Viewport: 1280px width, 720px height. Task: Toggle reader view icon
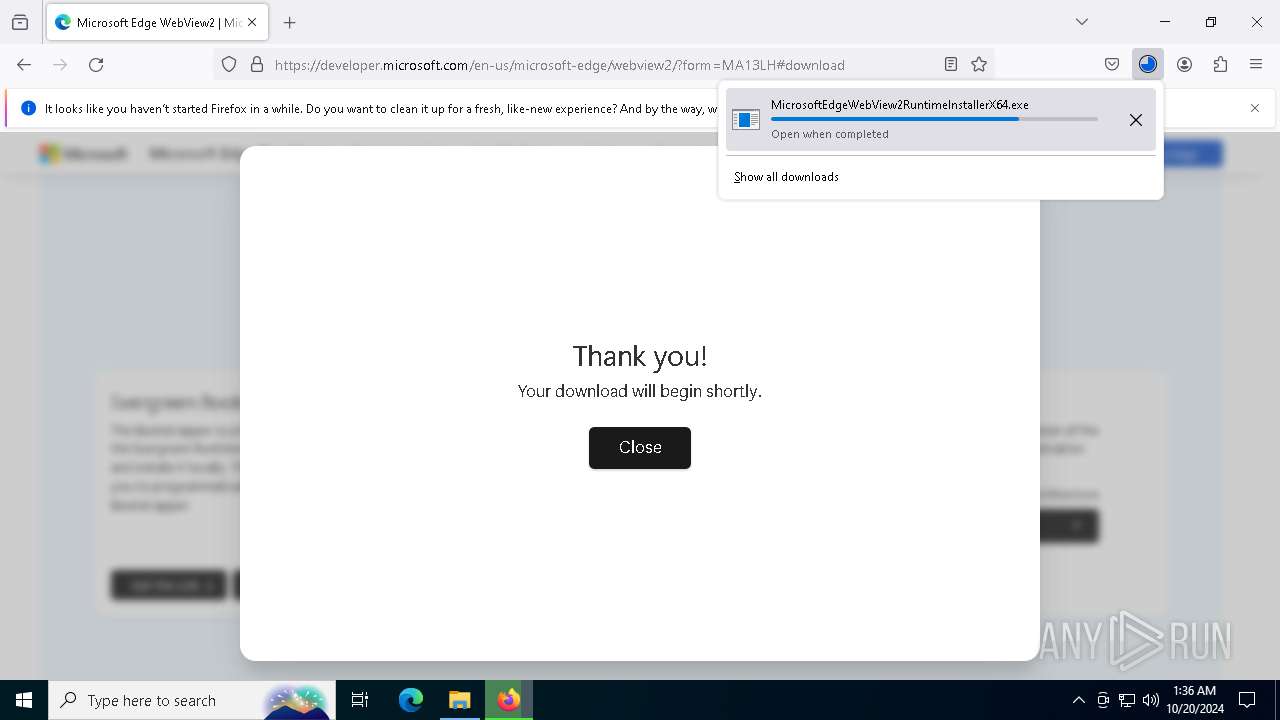[x=951, y=64]
